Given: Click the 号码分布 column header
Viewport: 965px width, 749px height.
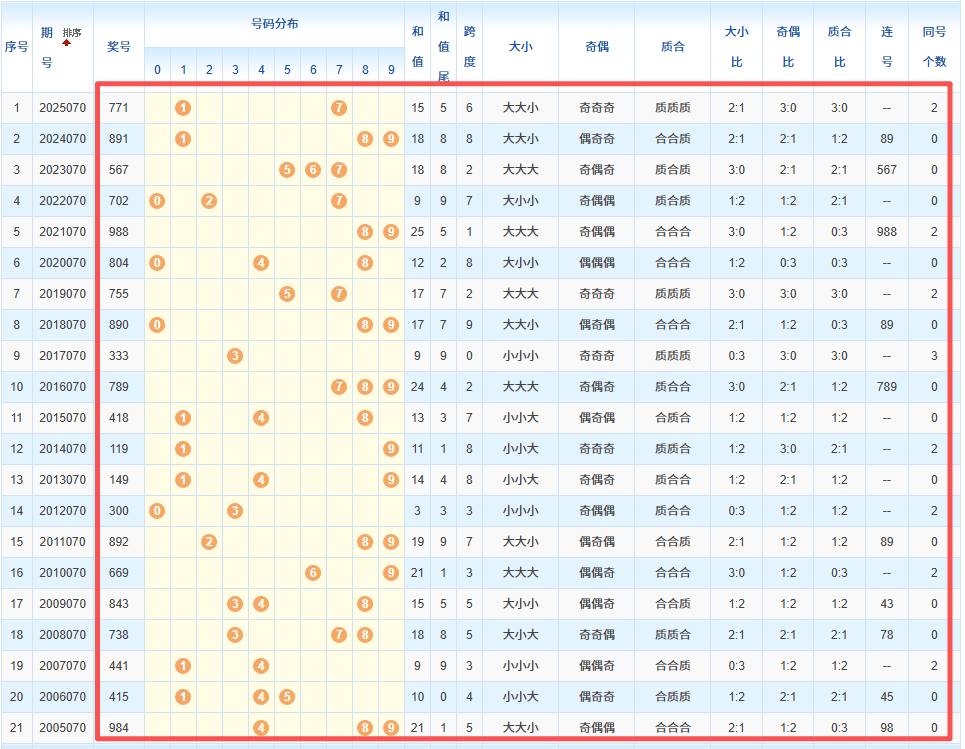Looking at the screenshot, I should (274, 22).
